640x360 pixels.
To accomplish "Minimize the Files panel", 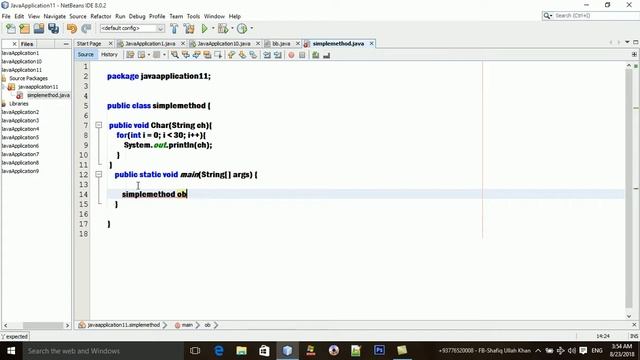I will 66,44.
